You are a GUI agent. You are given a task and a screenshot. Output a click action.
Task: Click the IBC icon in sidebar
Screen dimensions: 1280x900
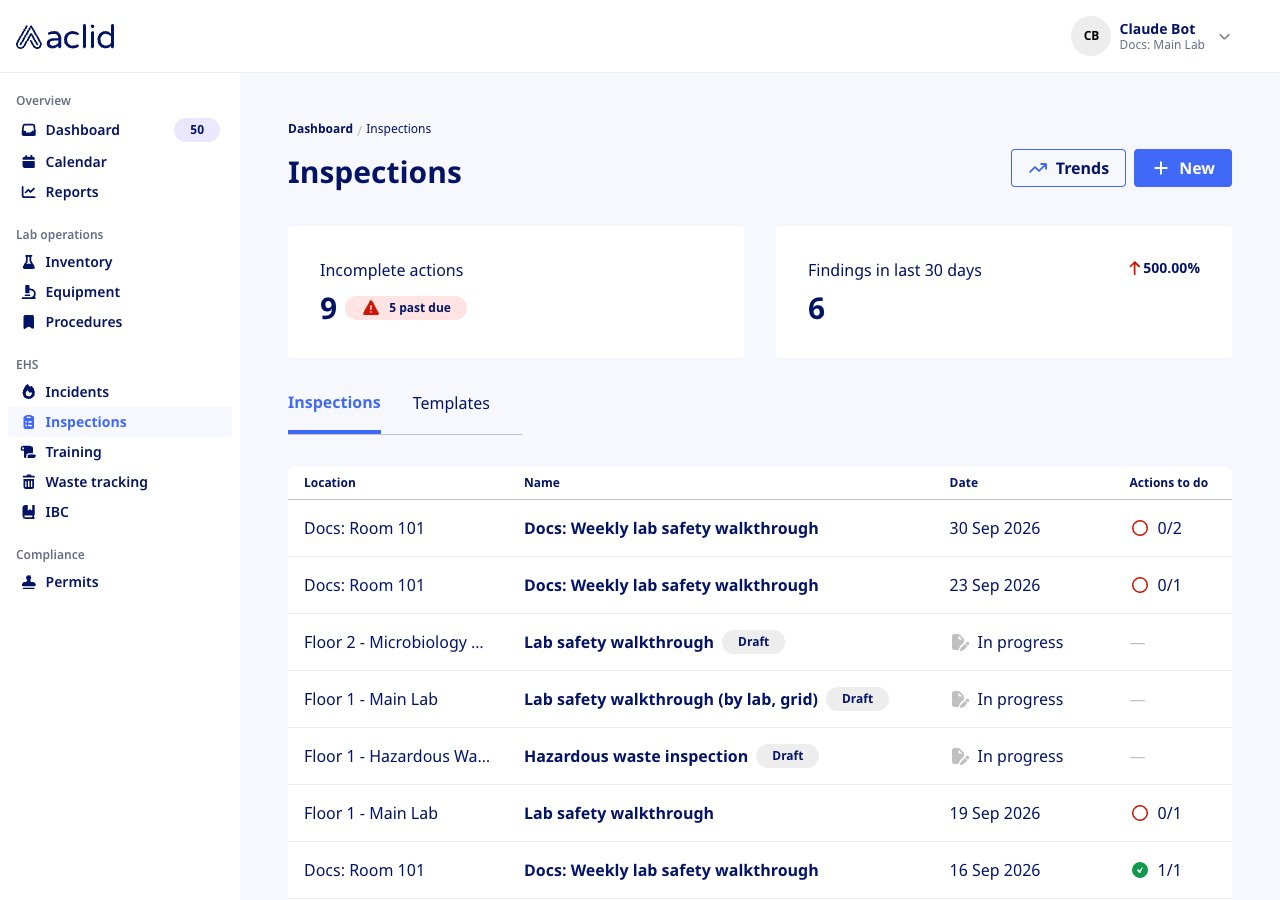tap(29, 512)
